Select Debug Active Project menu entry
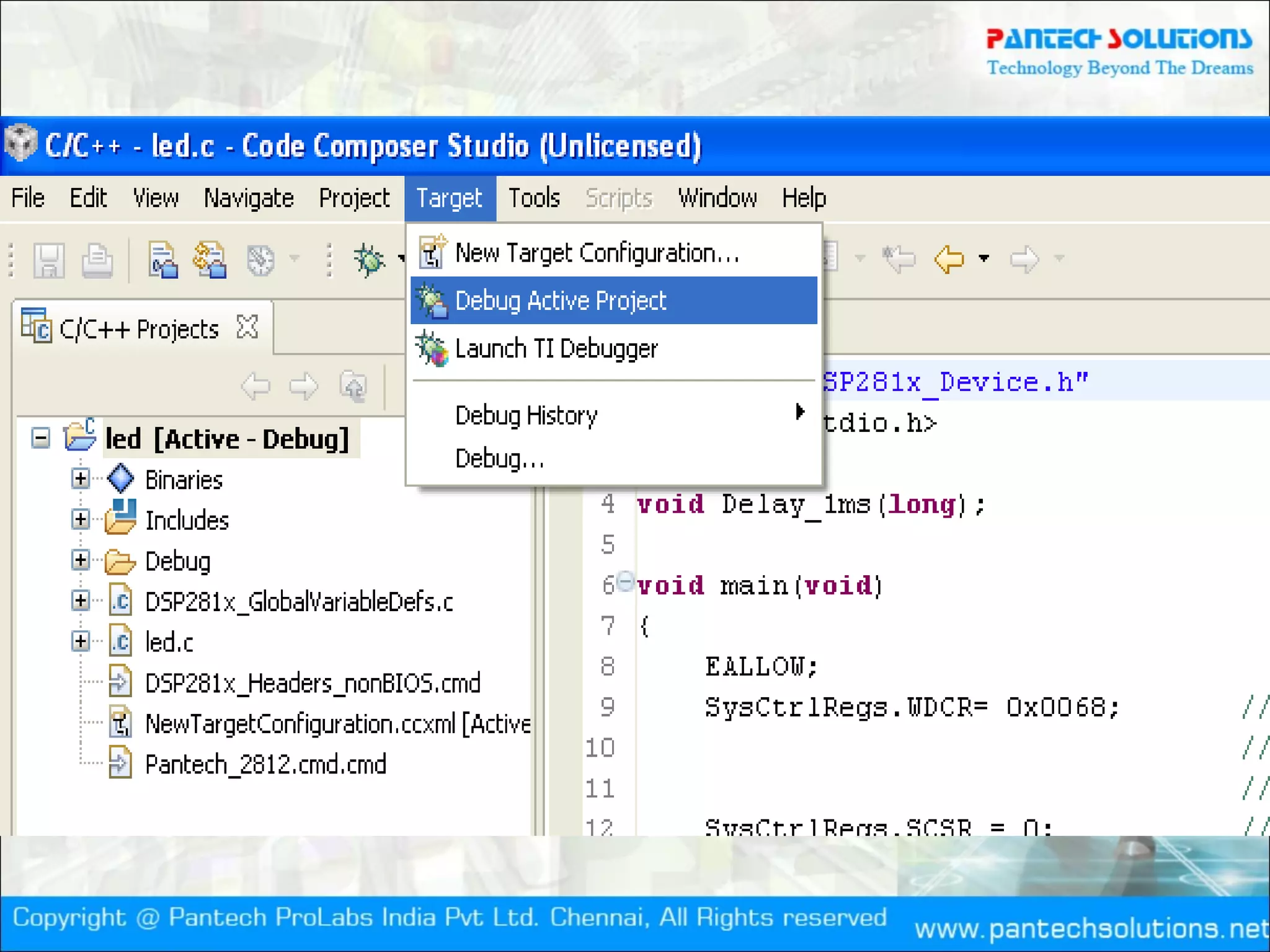Viewport: 1270px width, 952px height. coord(560,301)
